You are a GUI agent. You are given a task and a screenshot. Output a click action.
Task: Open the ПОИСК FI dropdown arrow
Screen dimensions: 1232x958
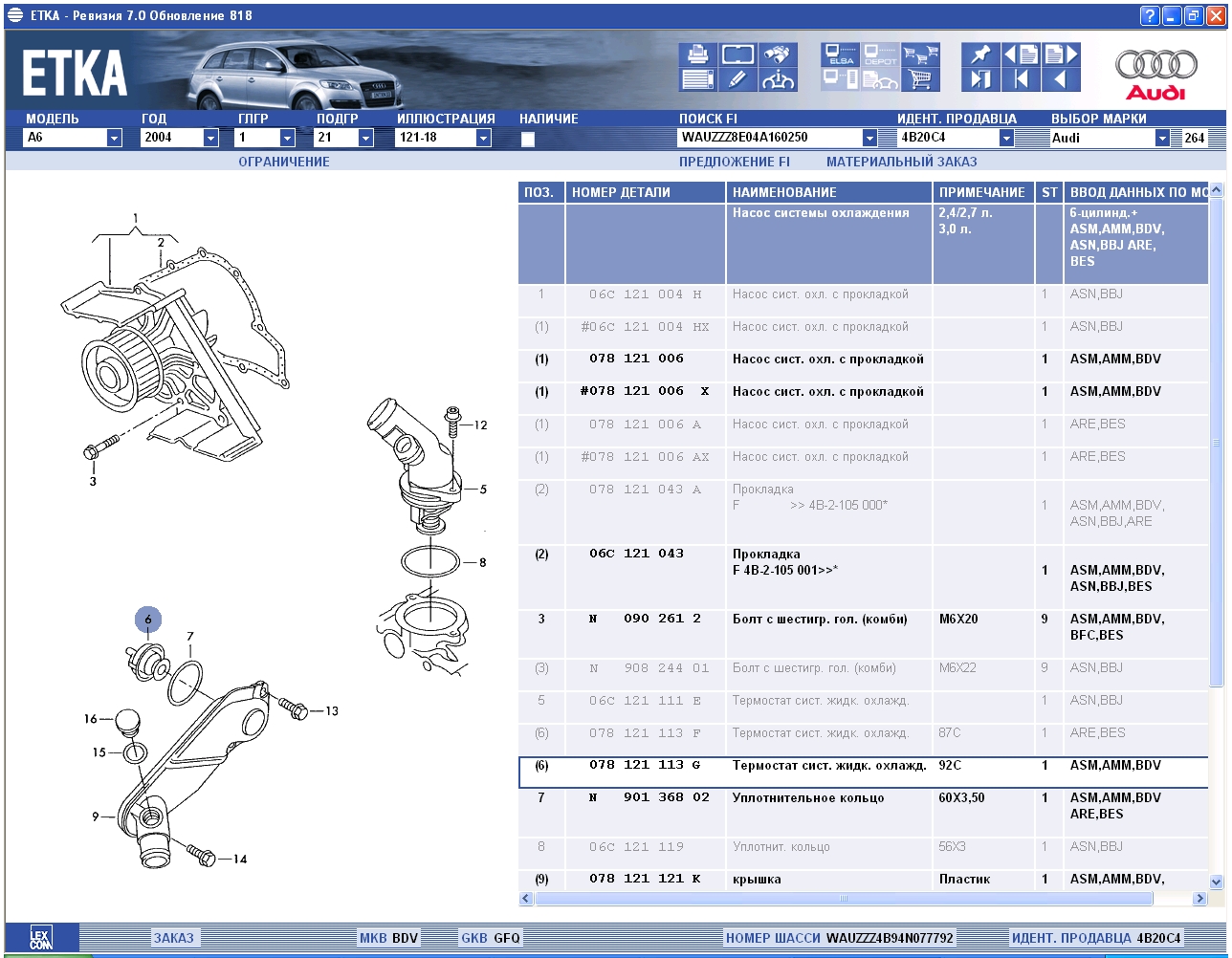869,138
